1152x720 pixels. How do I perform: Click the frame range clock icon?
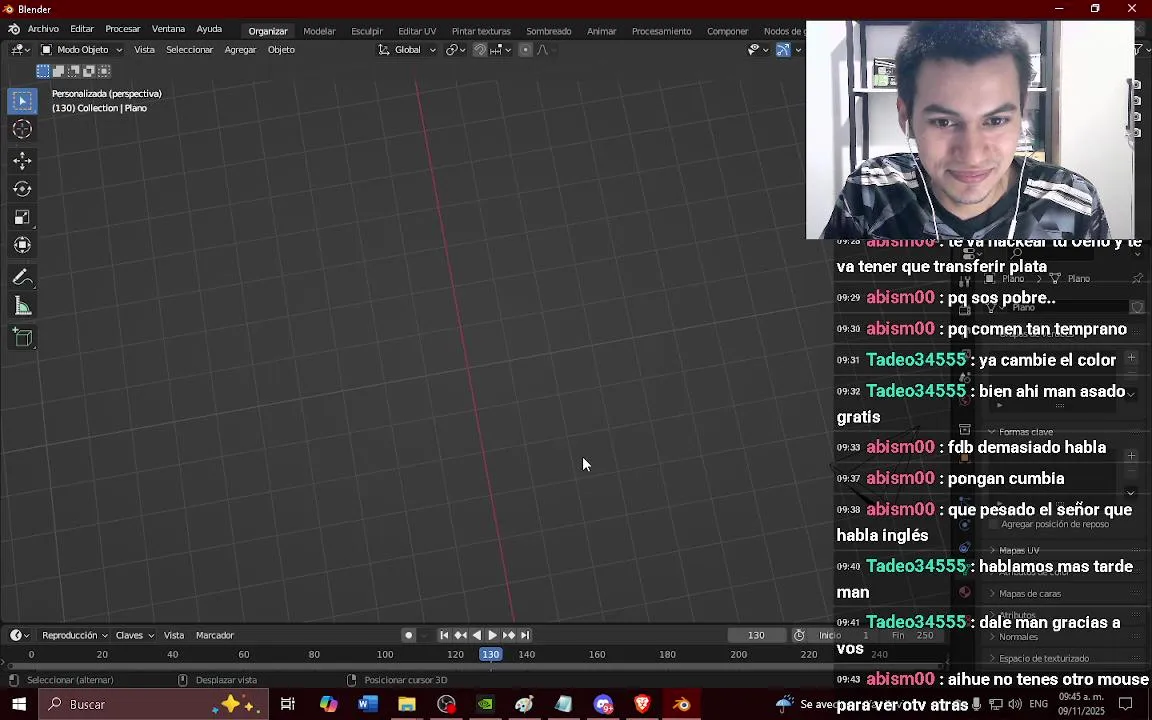point(799,636)
